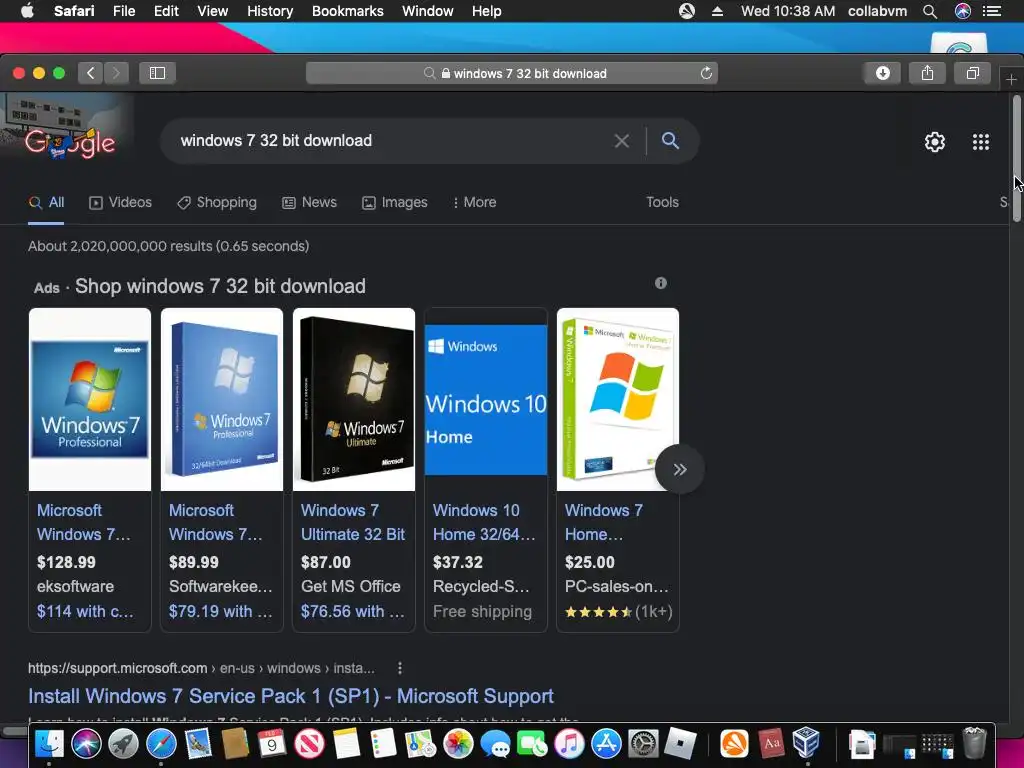The image size is (1024, 768).
Task: Click the Windows 10 Home product image
Action: tap(486, 399)
